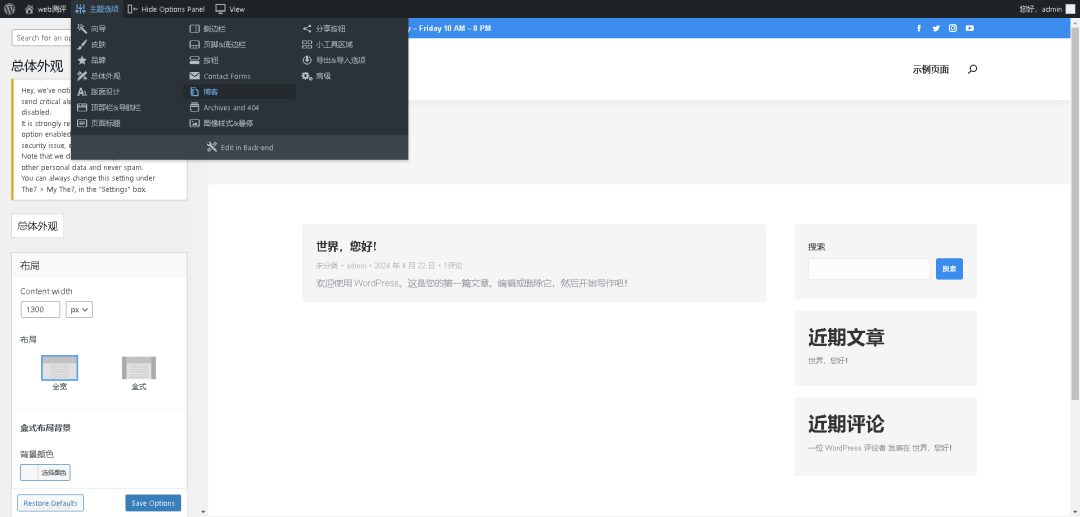Open 世界，您好! under 近期文章
This screenshot has height=517, width=1080.
tap(829, 361)
